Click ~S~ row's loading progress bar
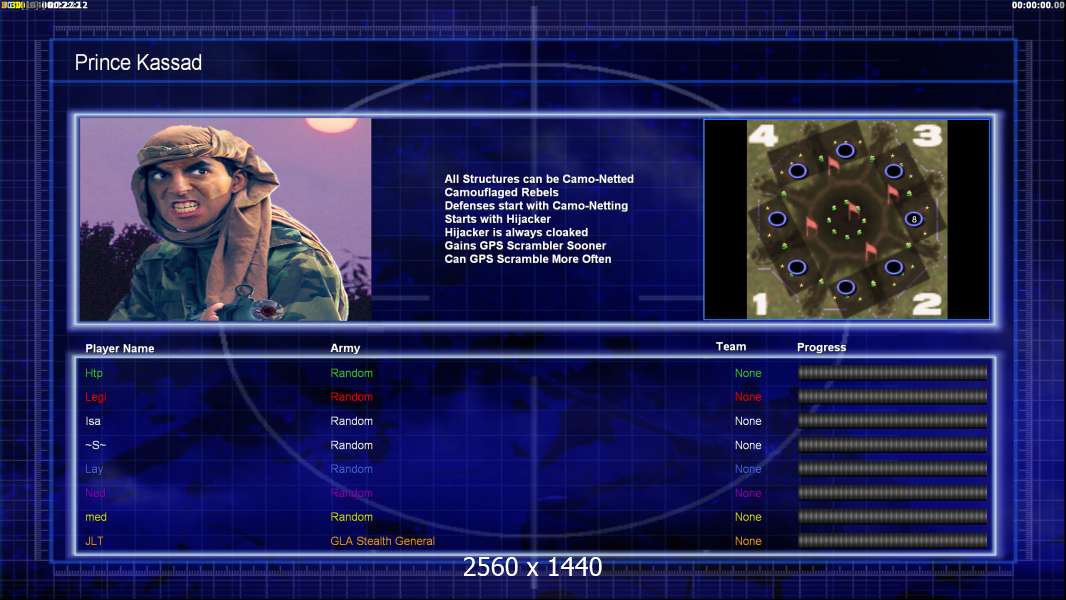The height and width of the screenshot is (600, 1066). [x=893, y=444]
